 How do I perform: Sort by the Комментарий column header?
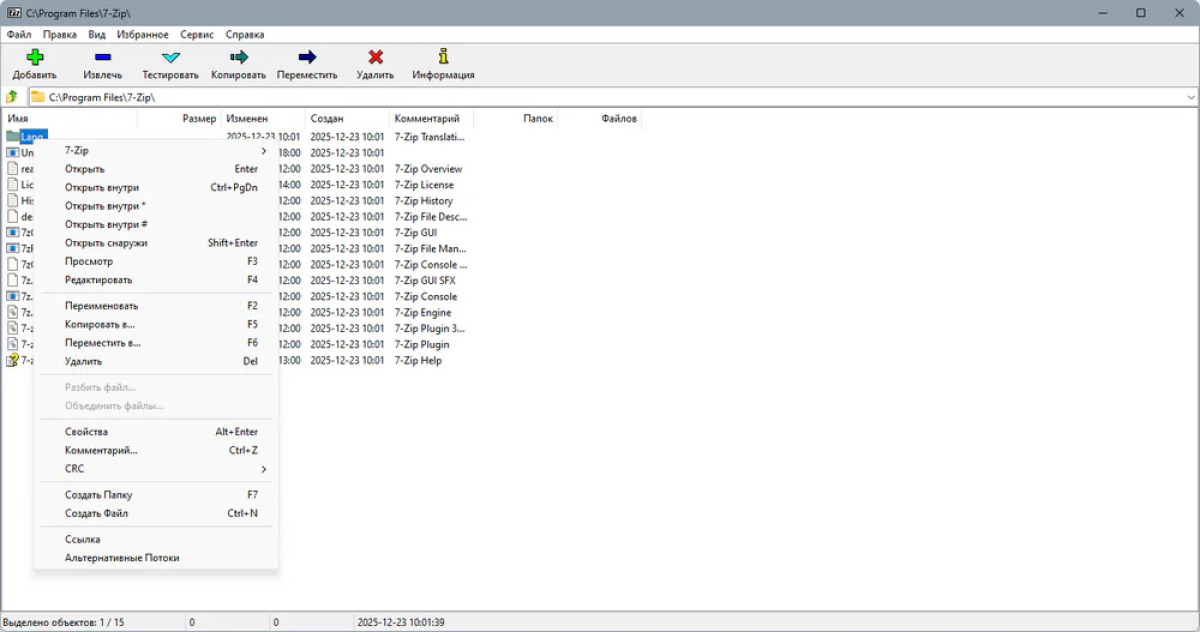point(427,118)
